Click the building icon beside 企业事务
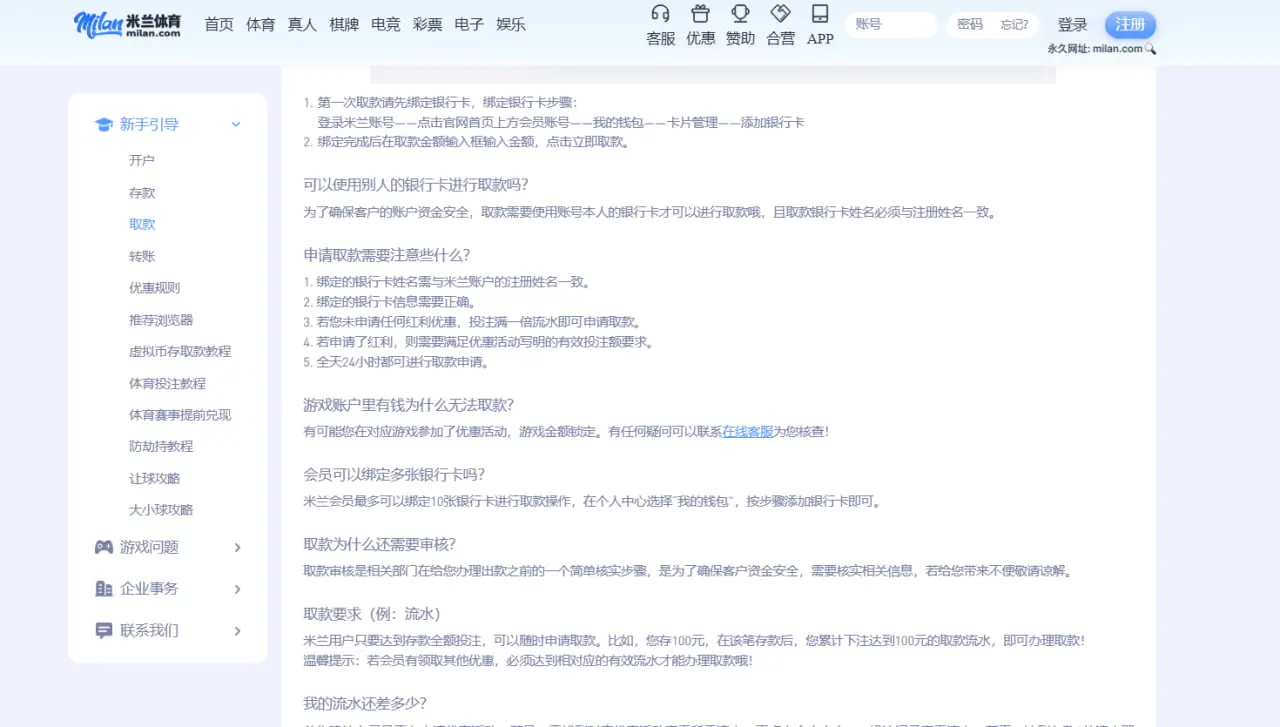The width and height of the screenshot is (1280, 727). tap(104, 588)
